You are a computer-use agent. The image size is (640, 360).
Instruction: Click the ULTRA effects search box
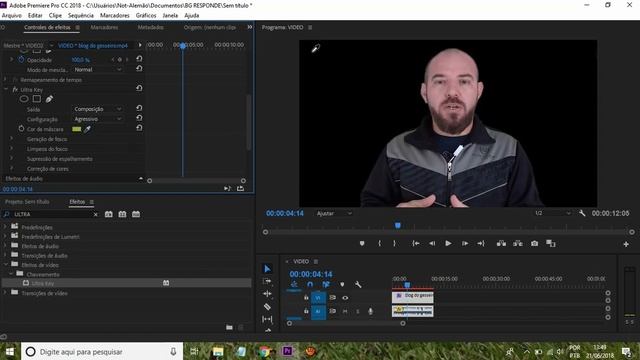51,214
